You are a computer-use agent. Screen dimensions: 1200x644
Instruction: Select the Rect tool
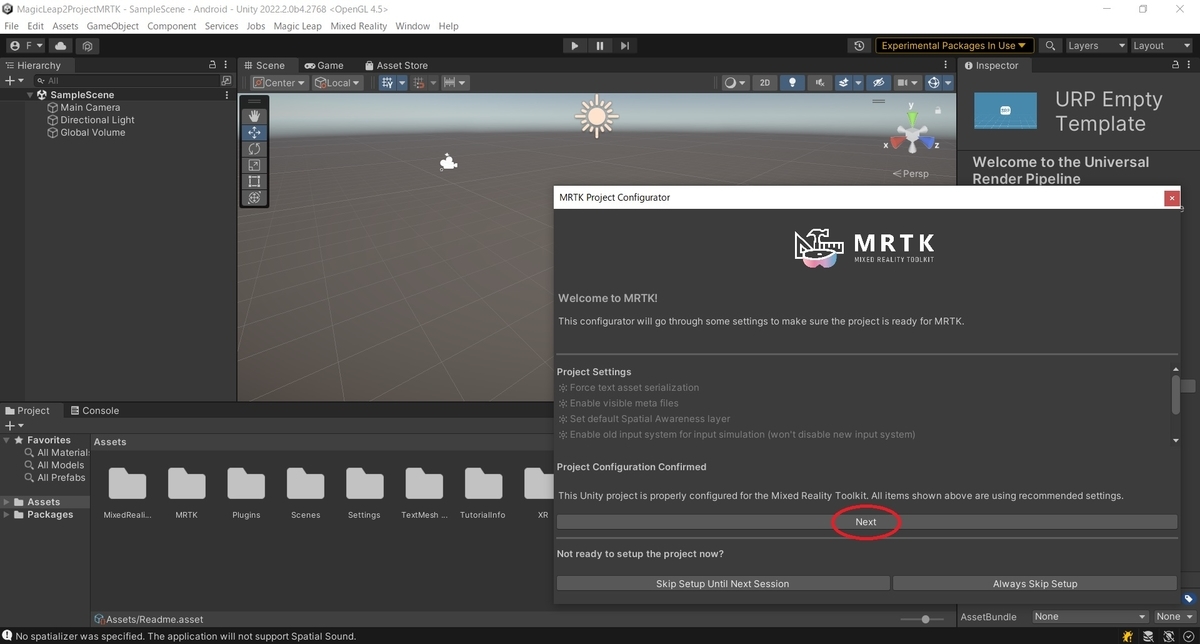pos(254,181)
